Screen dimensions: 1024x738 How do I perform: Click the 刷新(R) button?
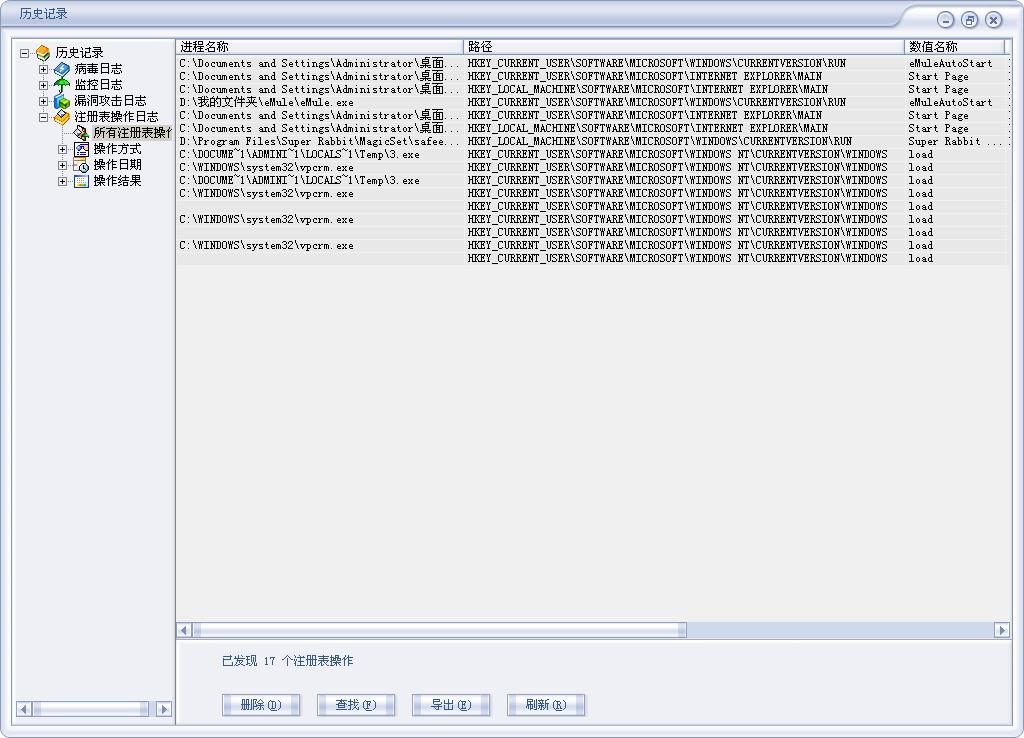546,705
